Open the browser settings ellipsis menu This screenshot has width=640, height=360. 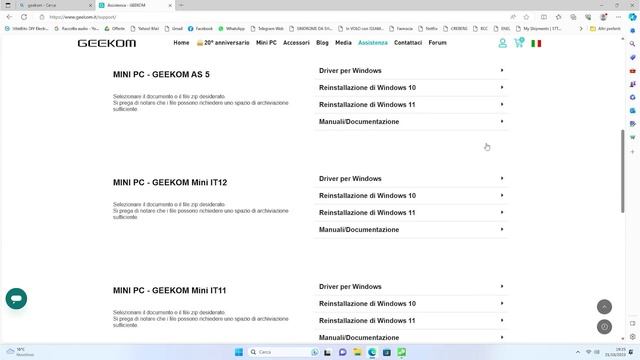[618, 17]
